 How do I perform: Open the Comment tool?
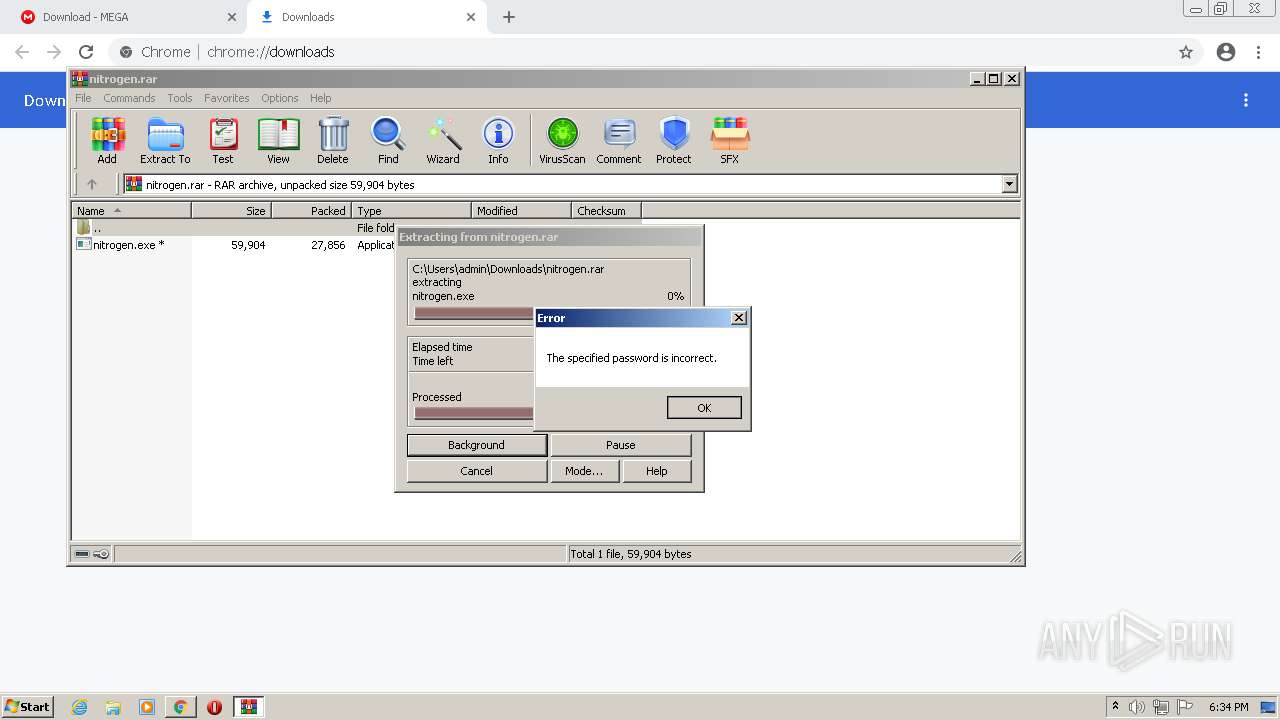[x=619, y=140]
